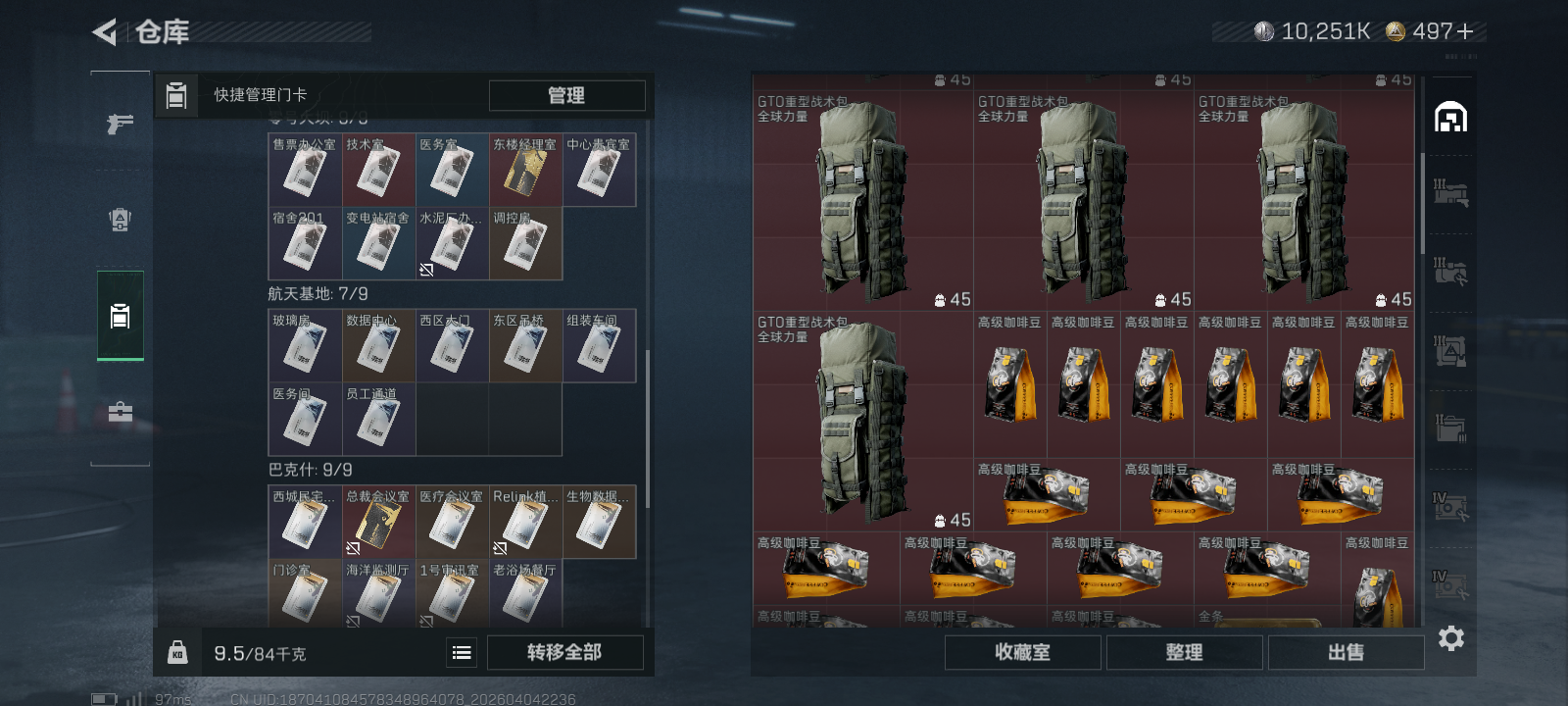The width and height of the screenshot is (1568, 706).
Task: Click the 出售 sell button
Action: [1346, 652]
